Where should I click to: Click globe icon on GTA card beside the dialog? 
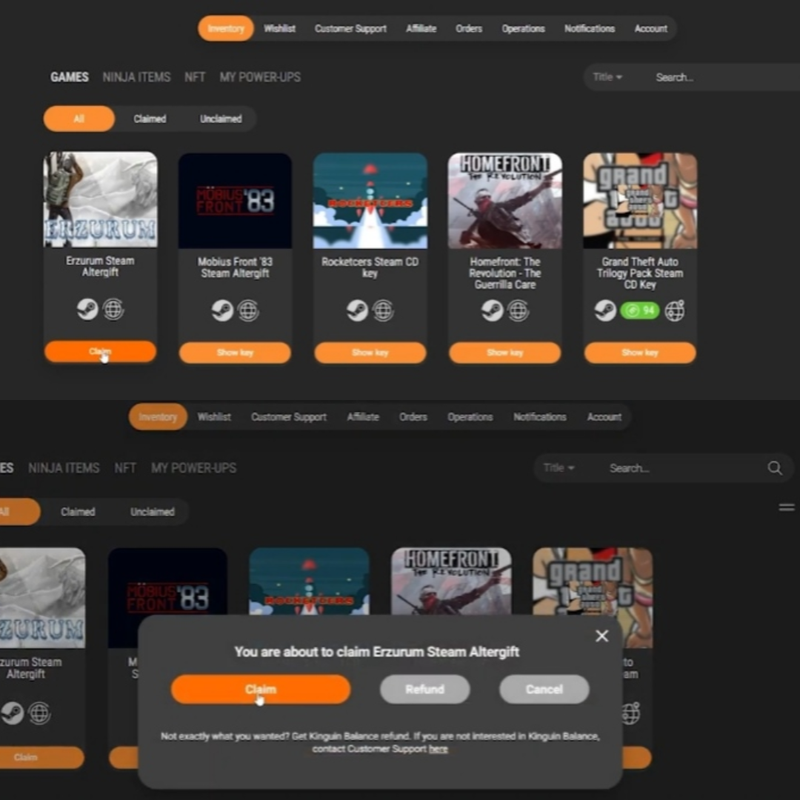point(631,713)
